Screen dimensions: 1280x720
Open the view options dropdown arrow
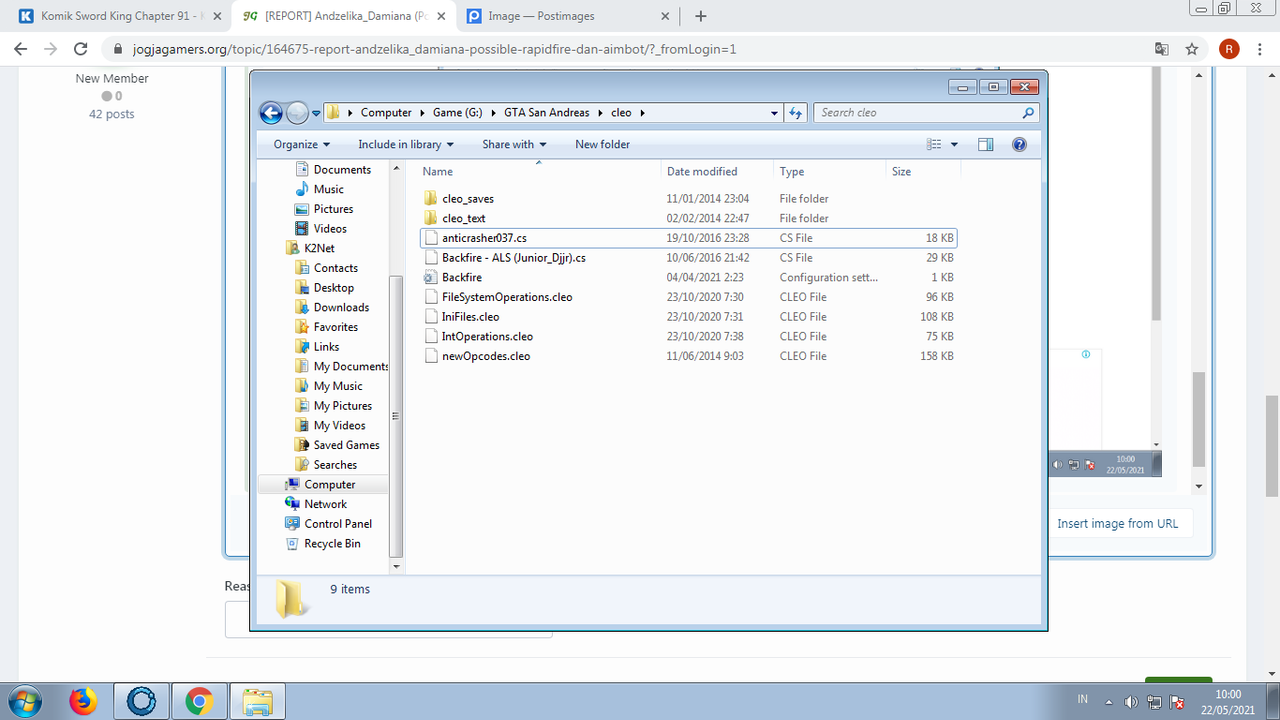tap(954, 144)
